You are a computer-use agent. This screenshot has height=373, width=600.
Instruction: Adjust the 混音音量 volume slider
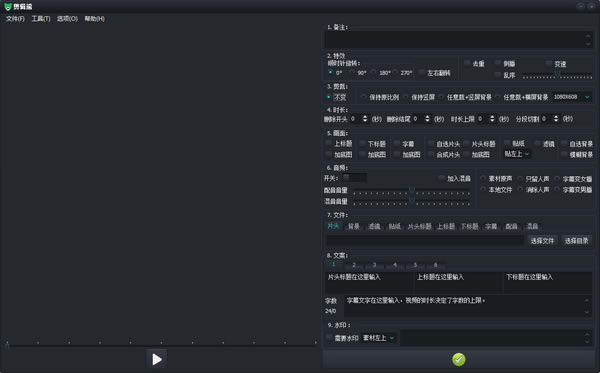[412, 201]
